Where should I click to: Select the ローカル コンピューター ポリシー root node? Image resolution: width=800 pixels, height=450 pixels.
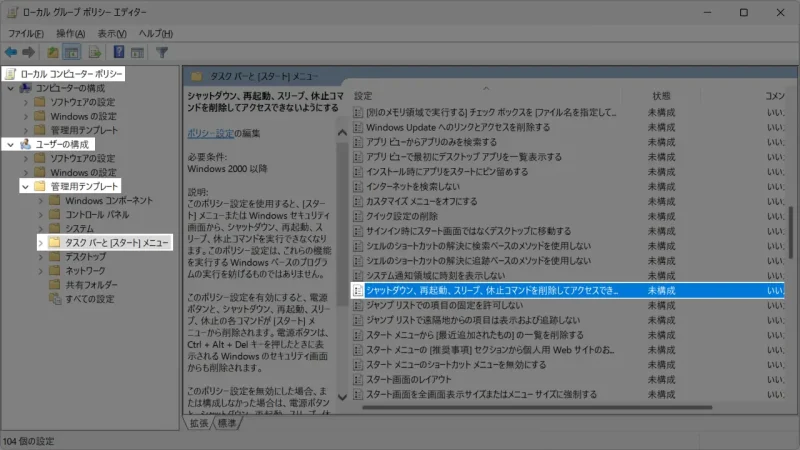pyautogui.click(x=70, y=74)
